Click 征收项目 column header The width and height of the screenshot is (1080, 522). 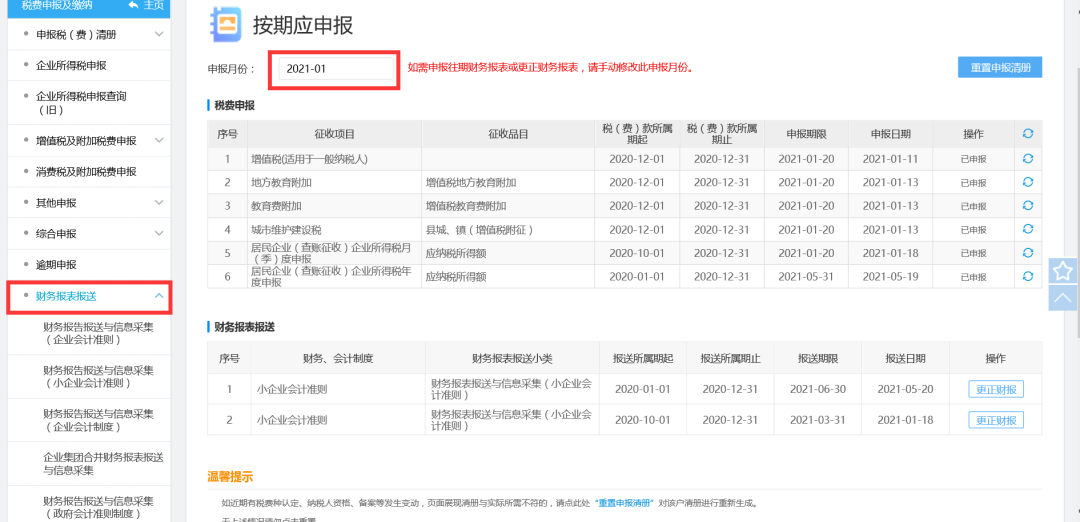point(334,134)
